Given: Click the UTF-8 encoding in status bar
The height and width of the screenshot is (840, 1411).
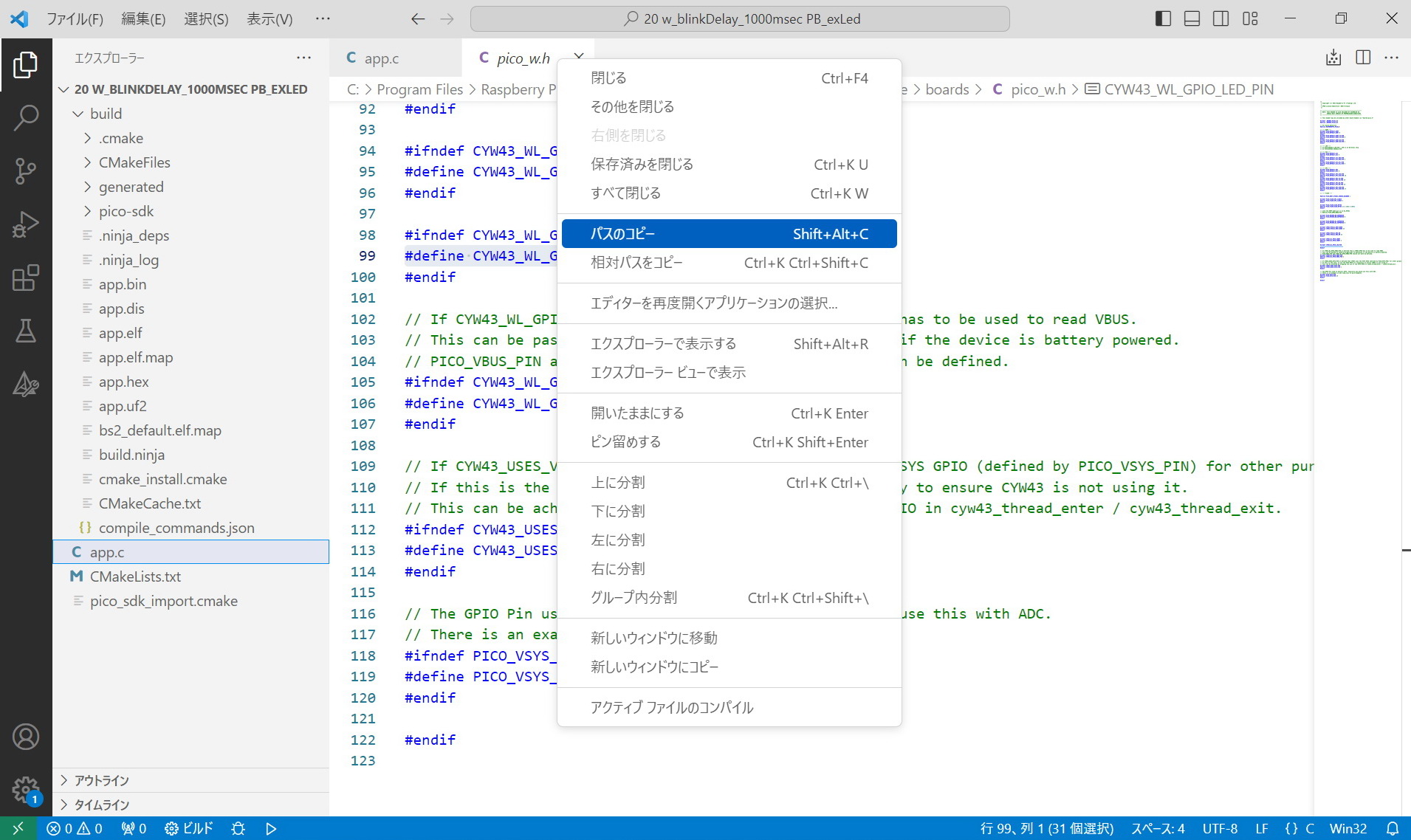Looking at the screenshot, I should point(1219,828).
